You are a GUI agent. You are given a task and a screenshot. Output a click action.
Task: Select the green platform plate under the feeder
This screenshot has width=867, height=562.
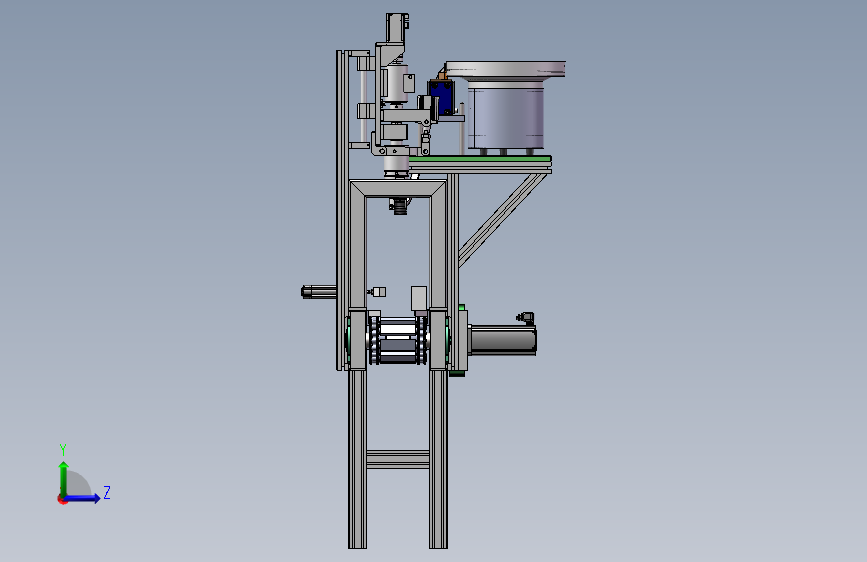coord(480,159)
